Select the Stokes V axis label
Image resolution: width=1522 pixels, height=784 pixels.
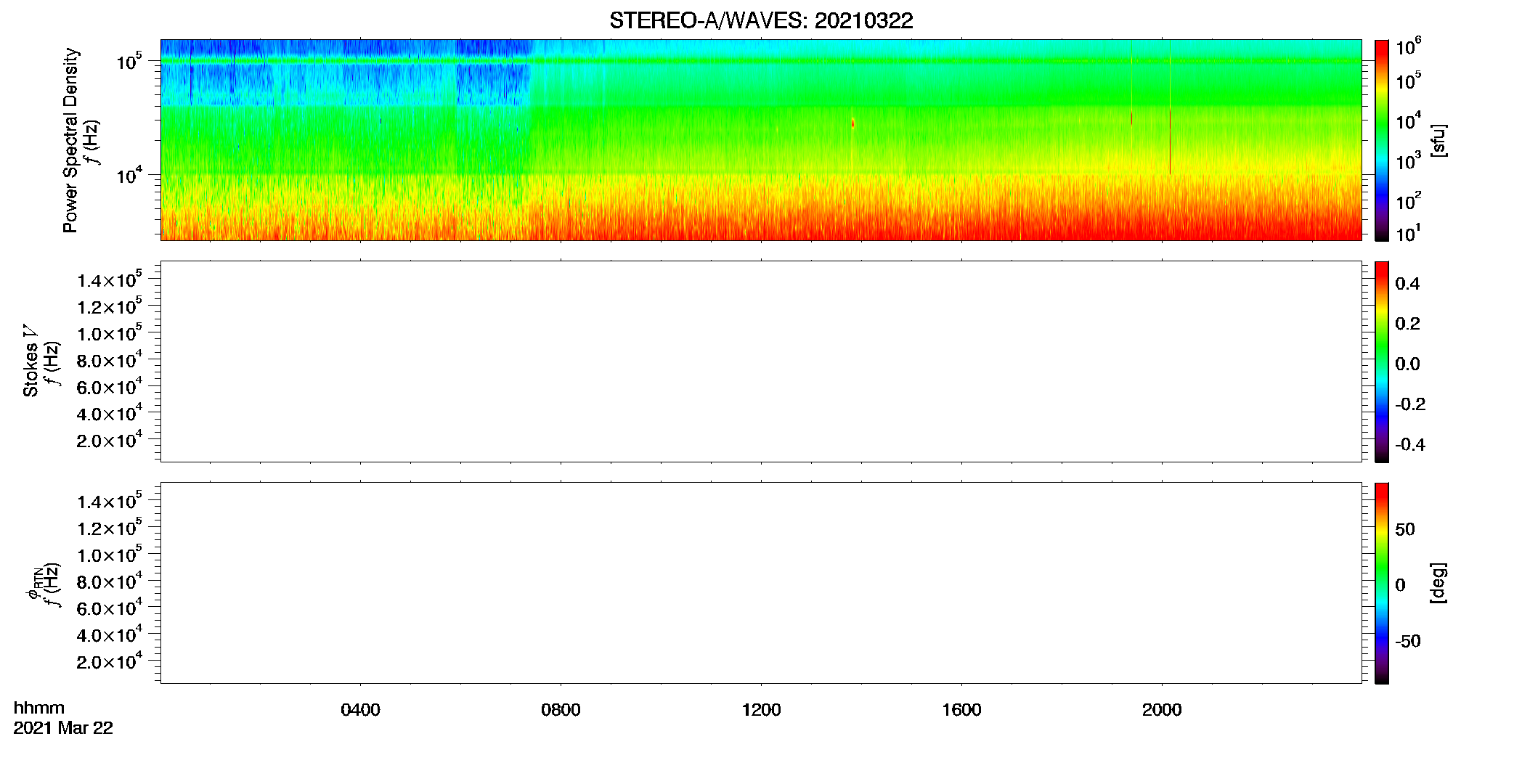pyautogui.click(x=30, y=361)
